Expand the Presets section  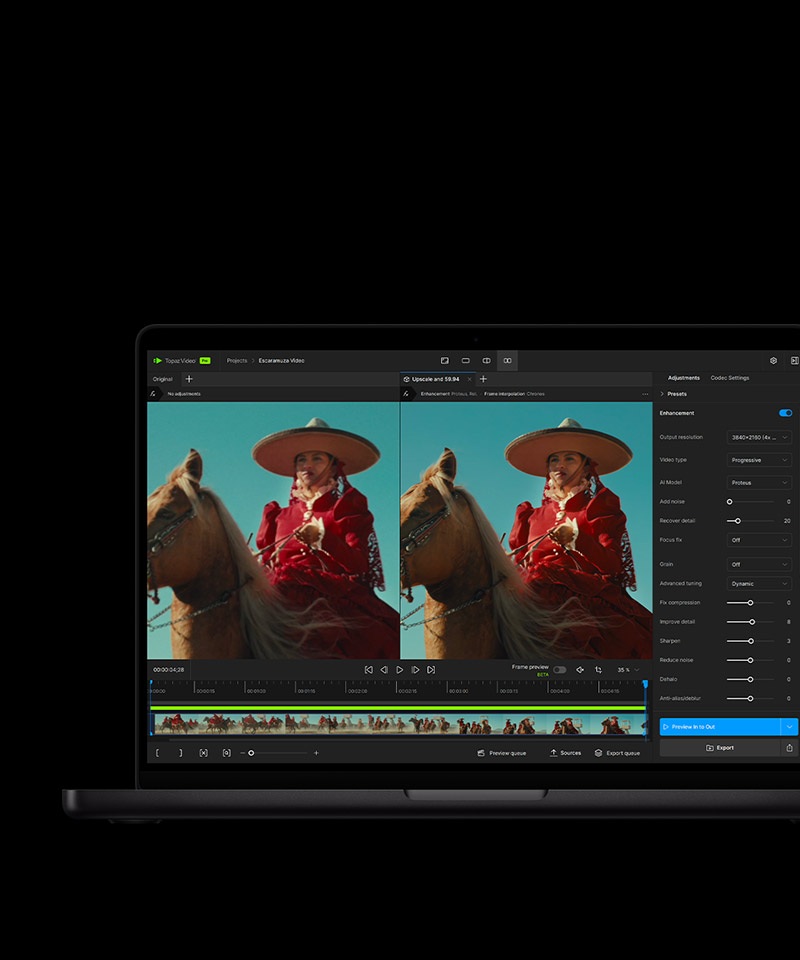676,394
